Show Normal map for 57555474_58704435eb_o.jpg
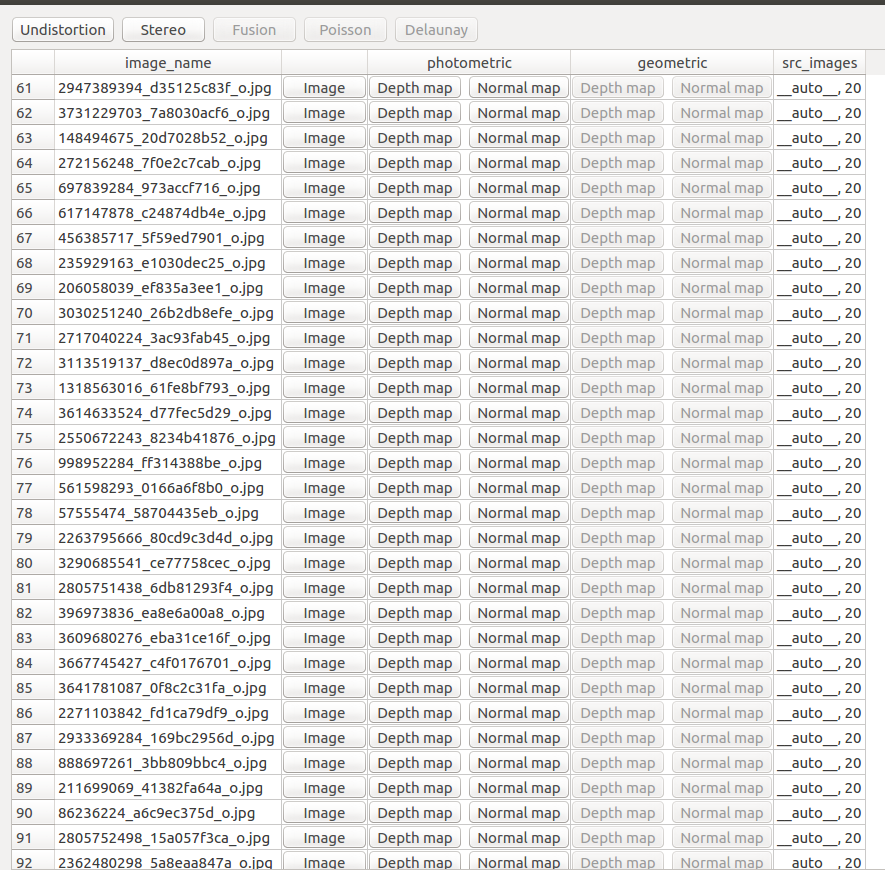 518,512
